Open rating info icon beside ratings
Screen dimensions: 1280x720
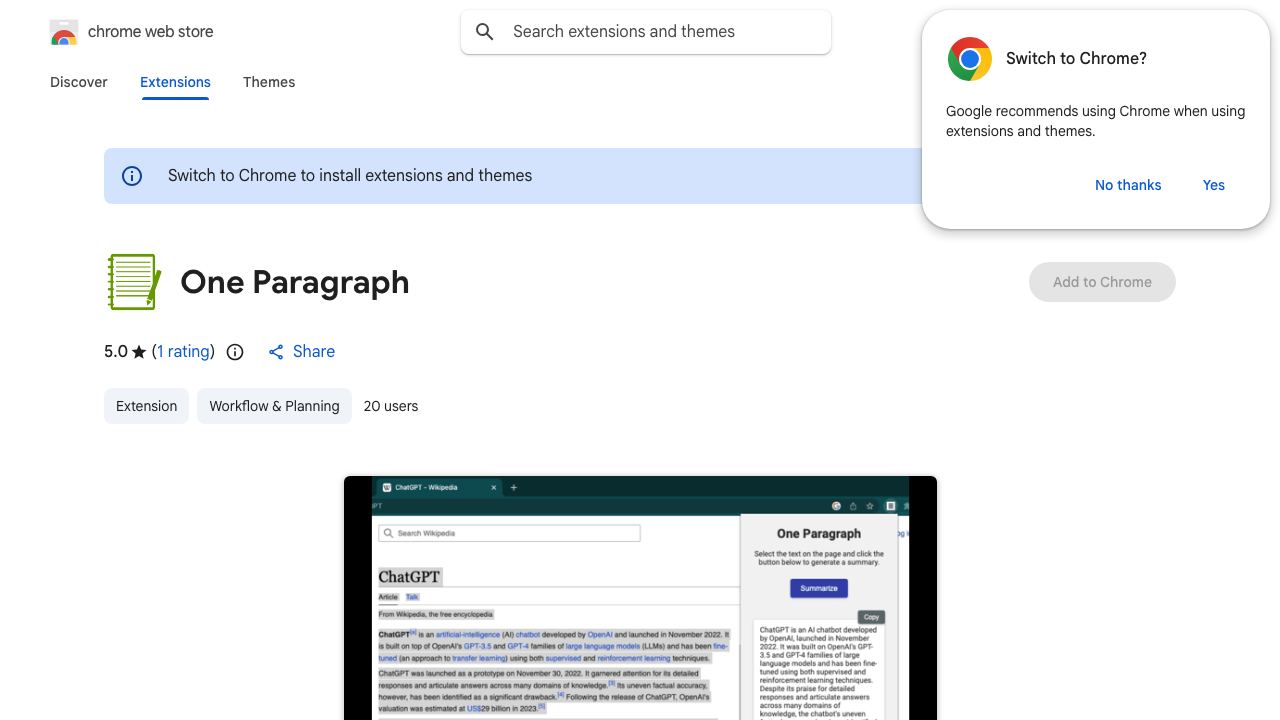pos(235,352)
